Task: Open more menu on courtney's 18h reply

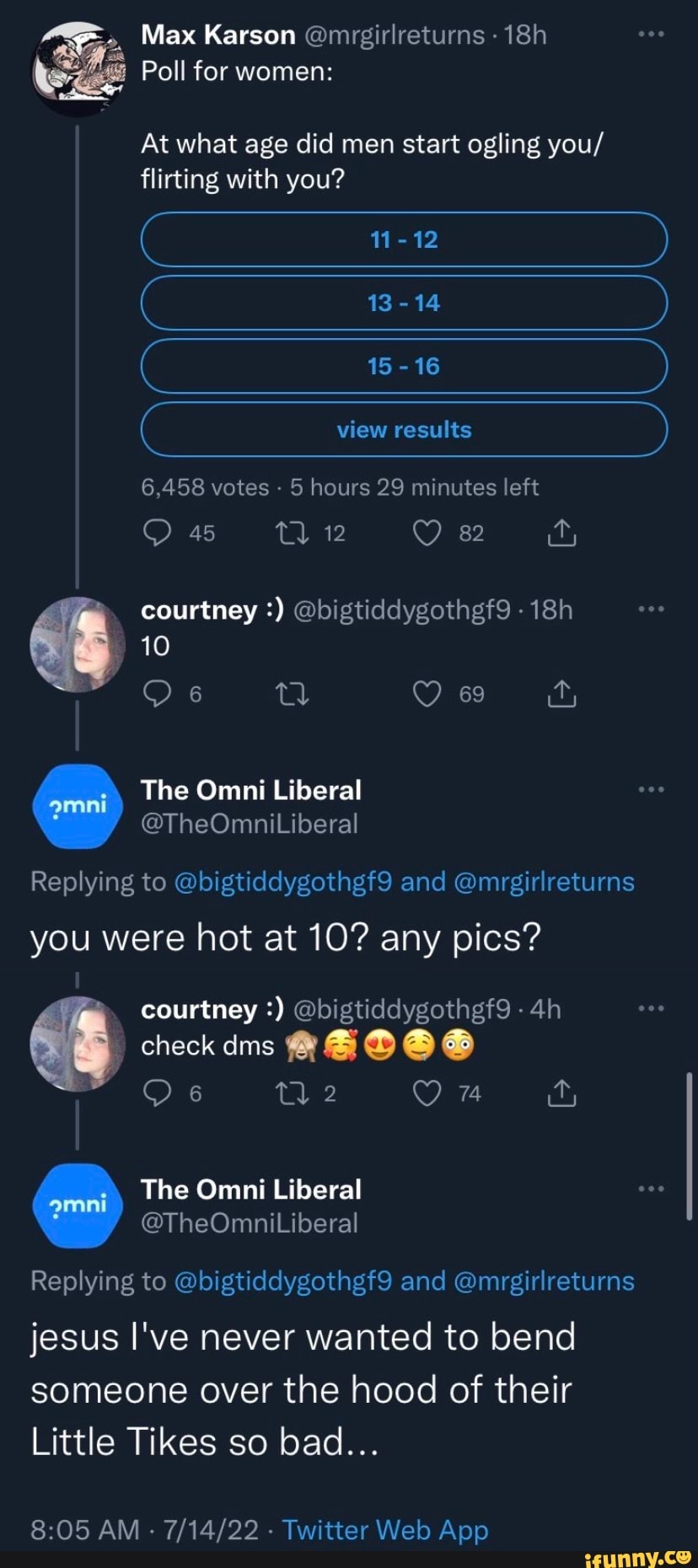Action: [651, 609]
